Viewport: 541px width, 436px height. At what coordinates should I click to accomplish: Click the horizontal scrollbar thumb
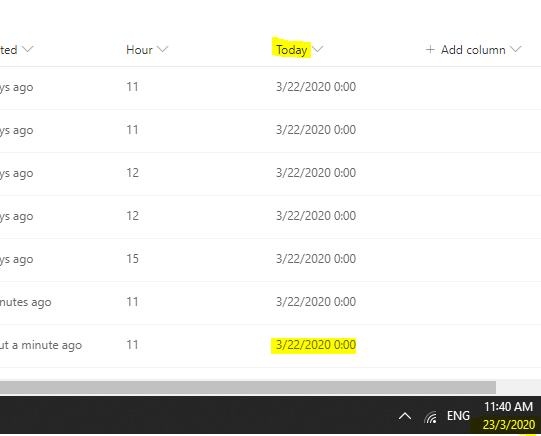(248, 387)
